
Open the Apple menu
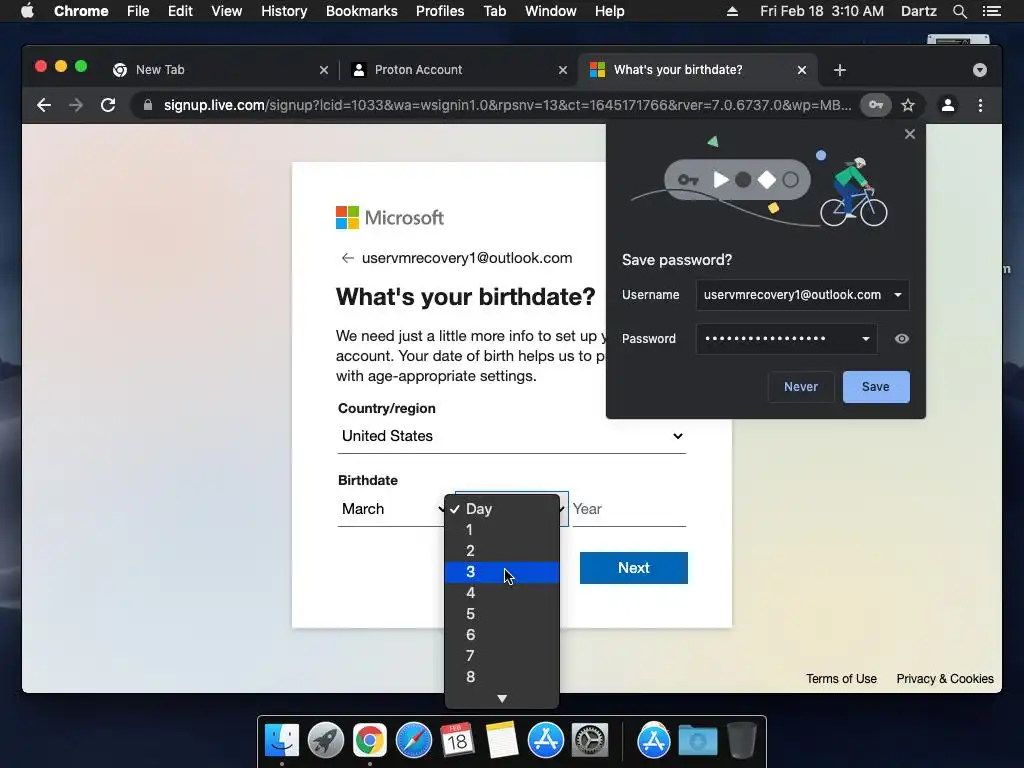[27, 11]
